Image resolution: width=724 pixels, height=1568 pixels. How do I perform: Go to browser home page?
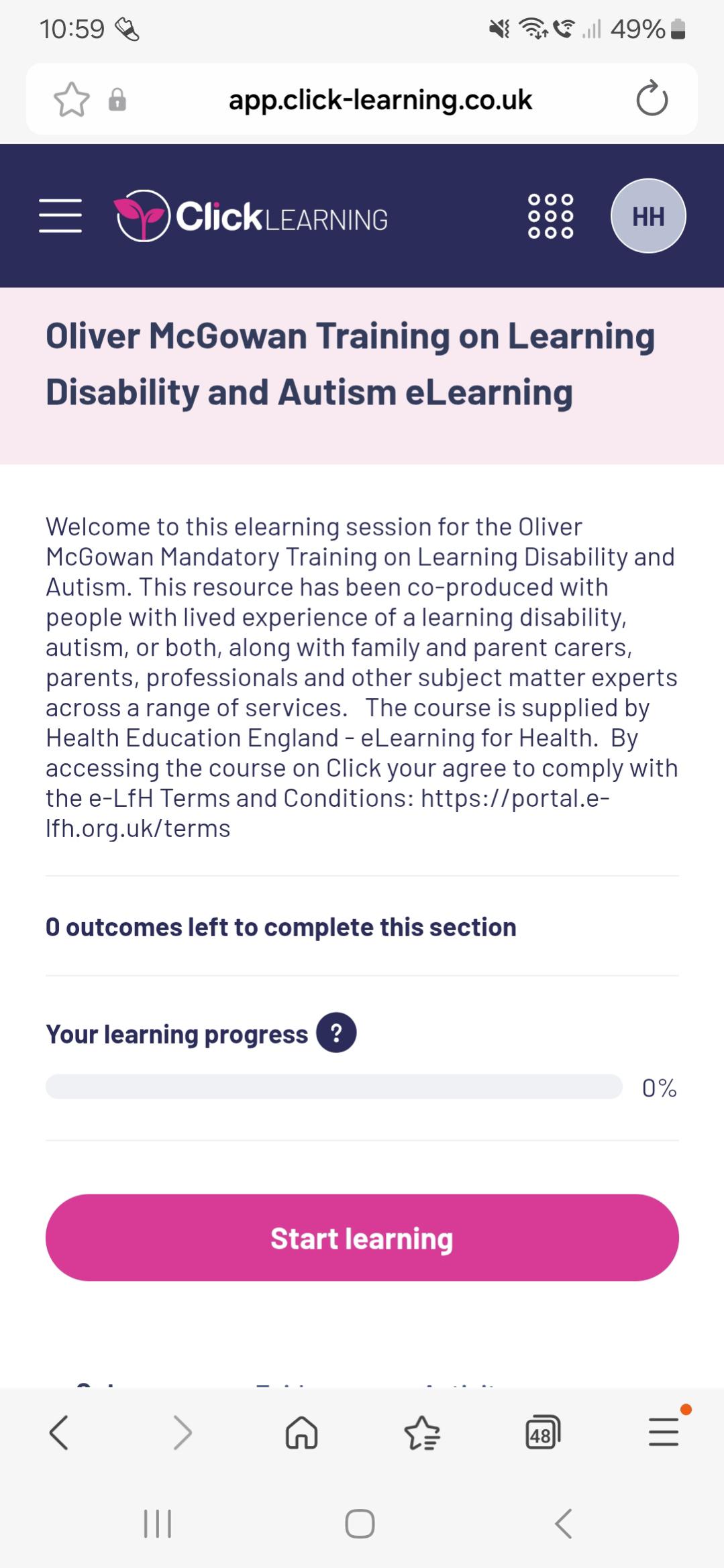pos(301,1433)
